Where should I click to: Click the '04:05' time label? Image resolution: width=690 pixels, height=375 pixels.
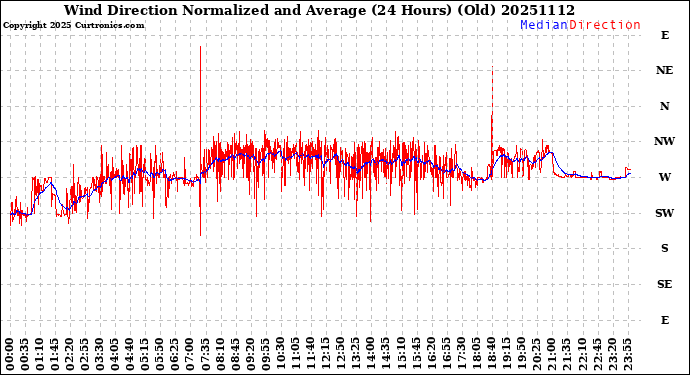click(x=115, y=355)
